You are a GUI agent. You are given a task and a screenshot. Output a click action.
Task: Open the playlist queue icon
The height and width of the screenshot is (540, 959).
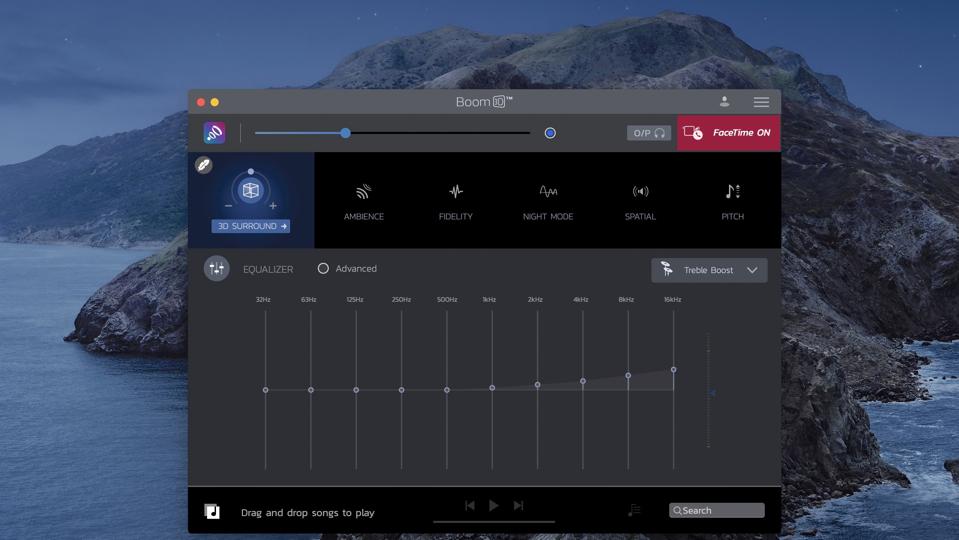(633, 510)
